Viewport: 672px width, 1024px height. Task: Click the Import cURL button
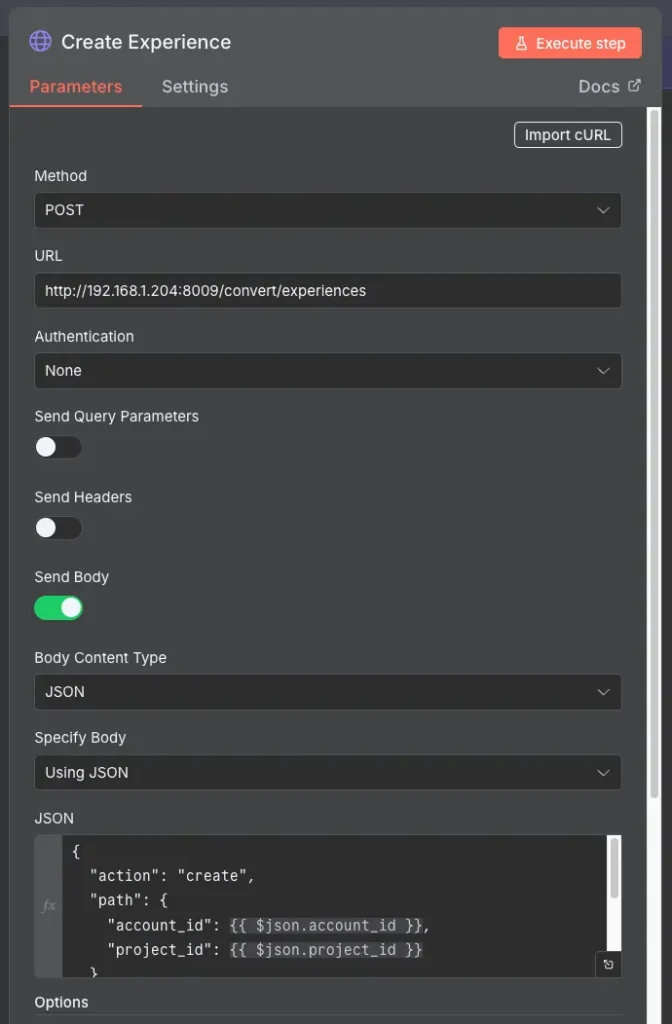[568, 135]
